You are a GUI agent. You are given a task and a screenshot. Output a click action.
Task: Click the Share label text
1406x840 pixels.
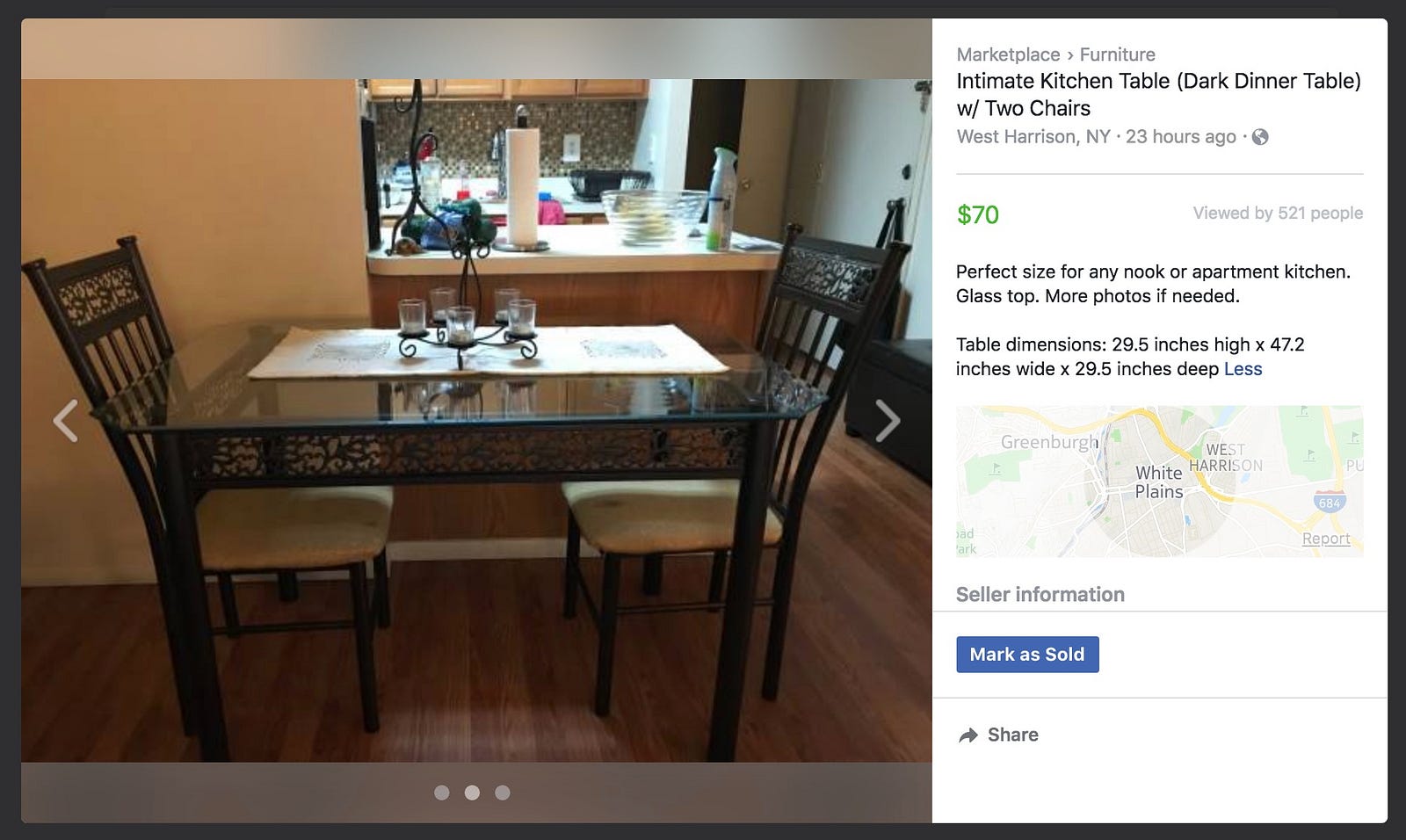point(1012,735)
